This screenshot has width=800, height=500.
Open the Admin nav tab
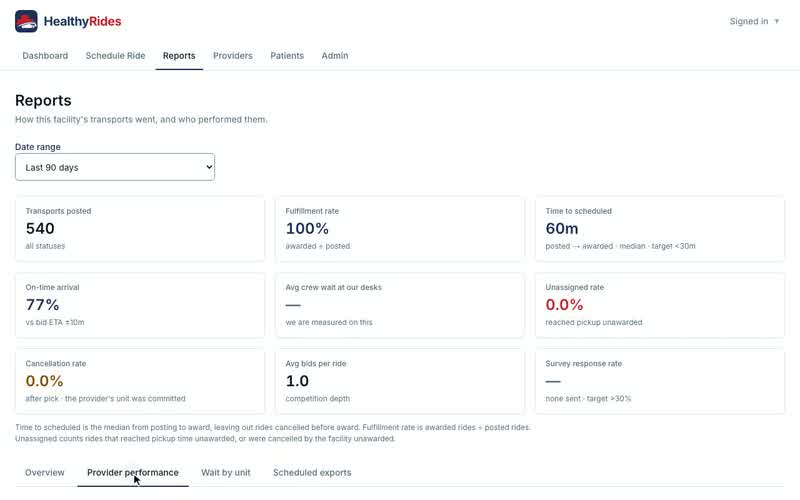(335, 56)
